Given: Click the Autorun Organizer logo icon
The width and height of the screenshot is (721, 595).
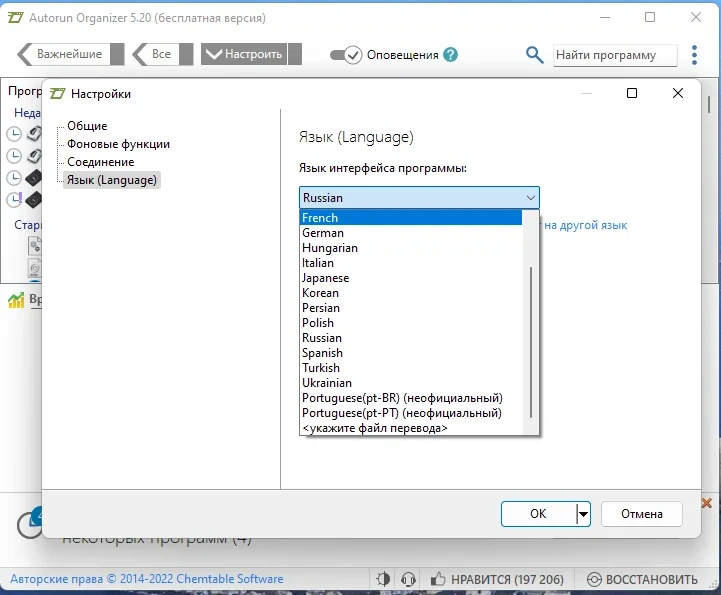Looking at the screenshot, I should (x=15, y=18).
